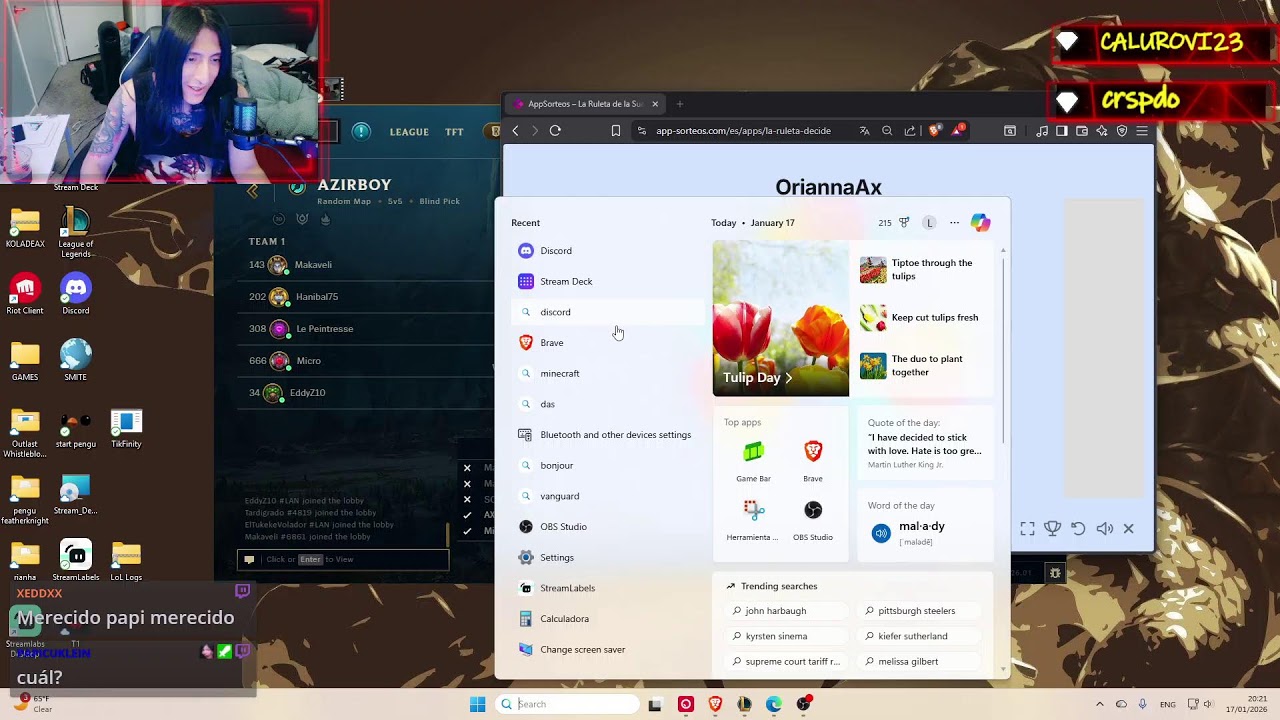The width and height of the screenshot is (1280, 720).
Task: Open Calculadora from the Recent list
Action: 607,619
